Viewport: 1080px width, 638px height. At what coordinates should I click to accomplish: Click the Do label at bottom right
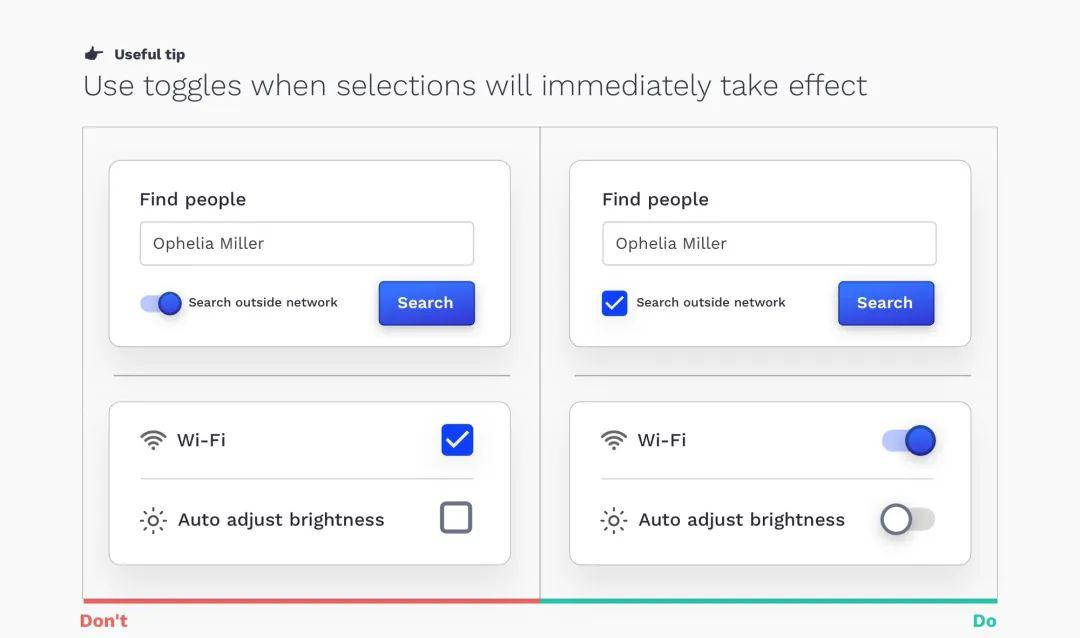click(984, 621)
